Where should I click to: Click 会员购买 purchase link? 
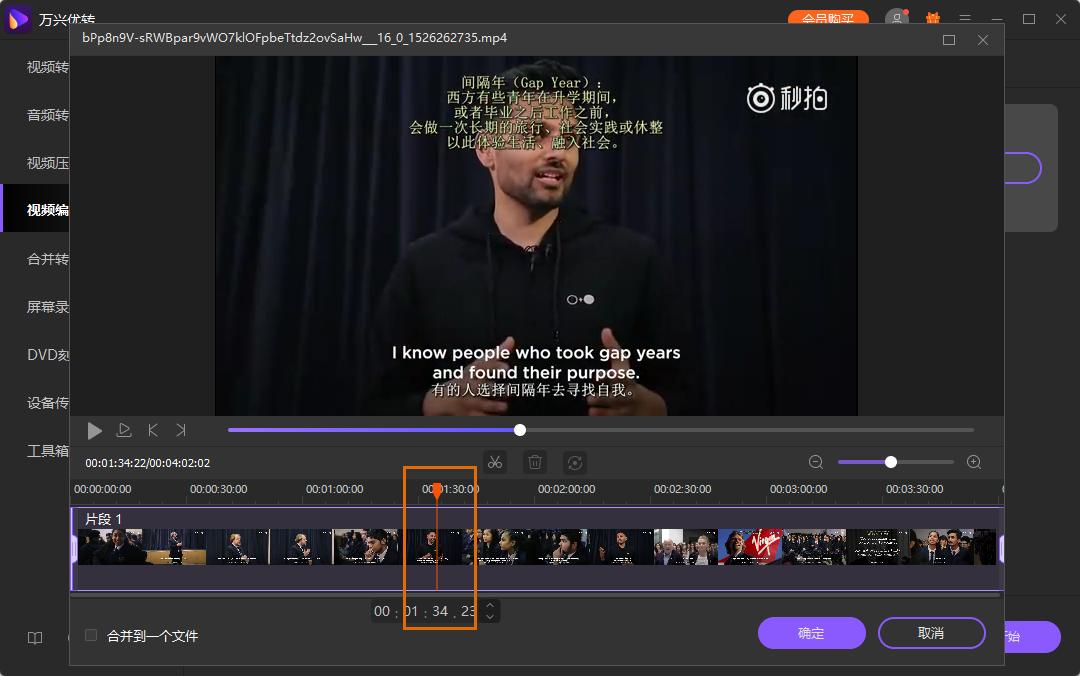(828, 17)
